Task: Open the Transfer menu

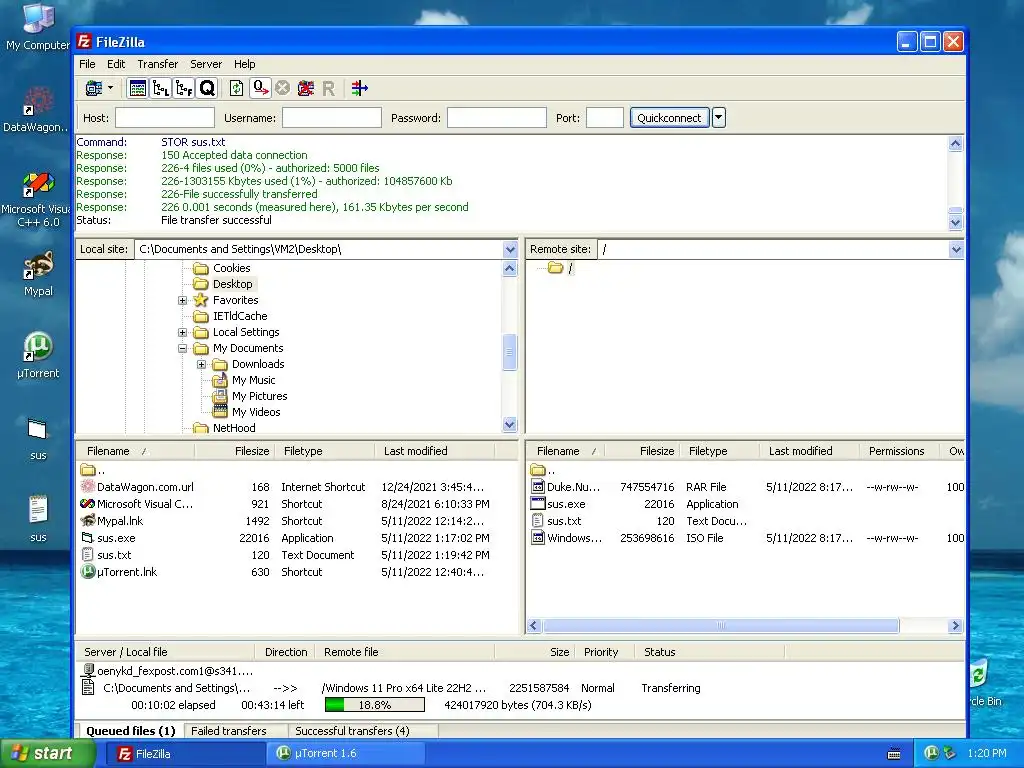Action: coord(157,64)
